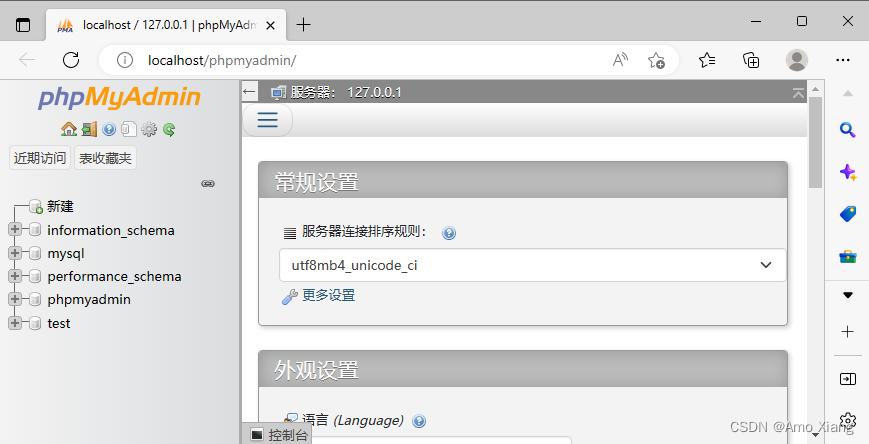Open collation help question icon
Image resolution: width=869 pixels, height=444 pixels.
[449, 233]
